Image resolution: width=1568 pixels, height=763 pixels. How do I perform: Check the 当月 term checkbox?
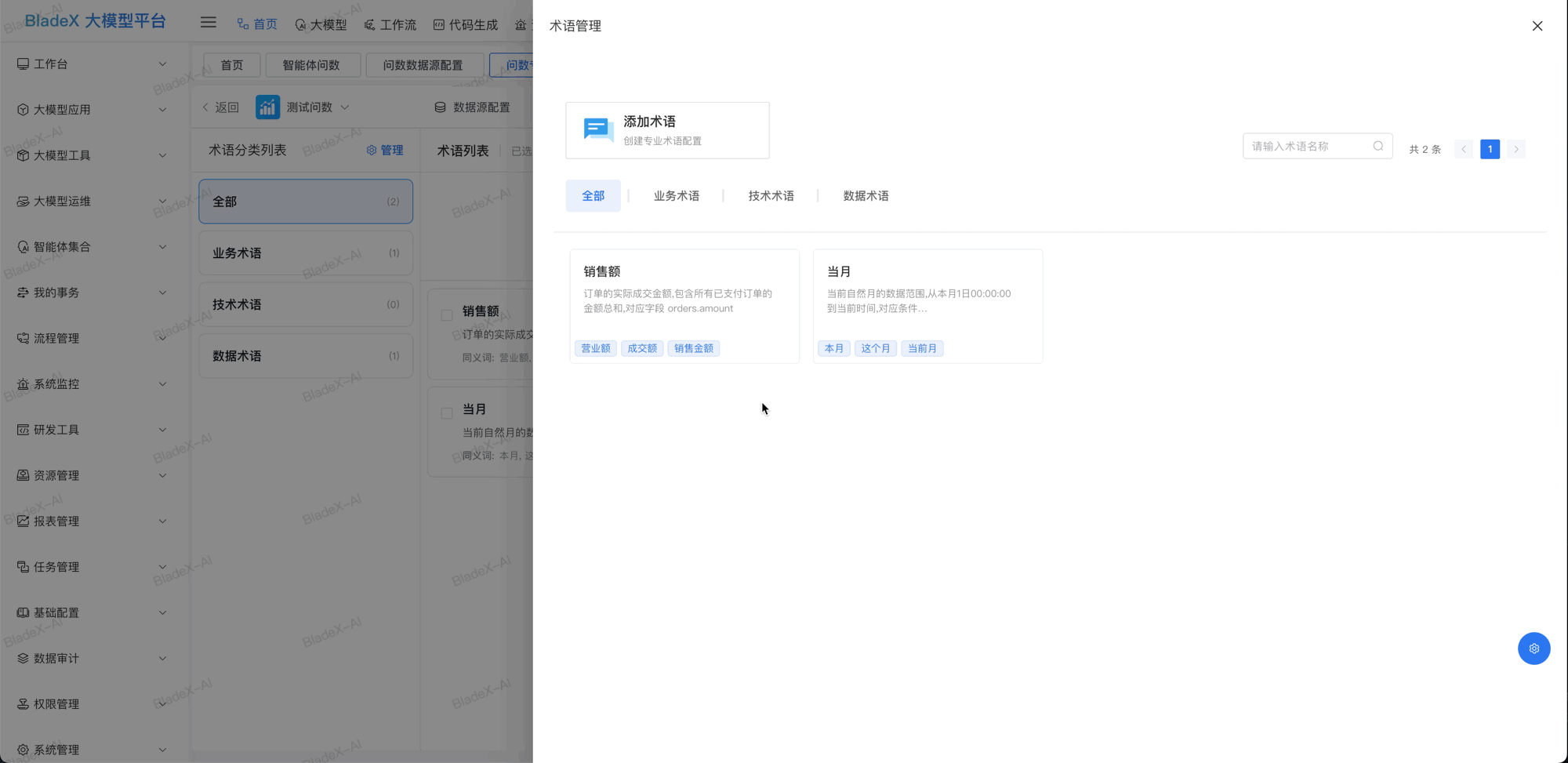pos(447,411)
